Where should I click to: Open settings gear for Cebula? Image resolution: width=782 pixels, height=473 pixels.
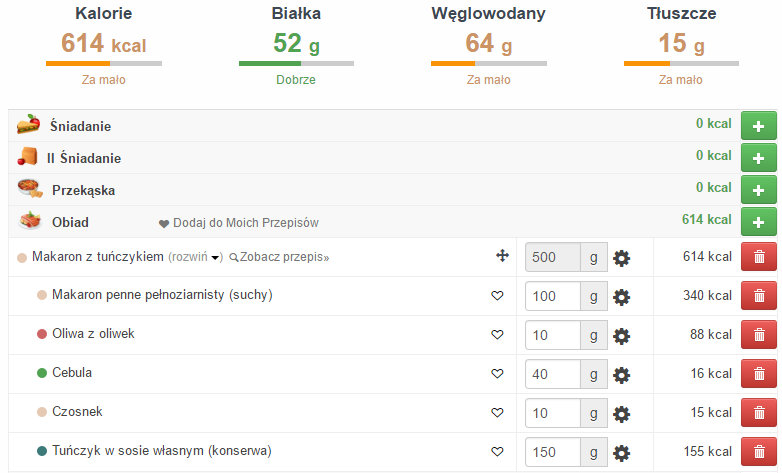pos(621,374)
